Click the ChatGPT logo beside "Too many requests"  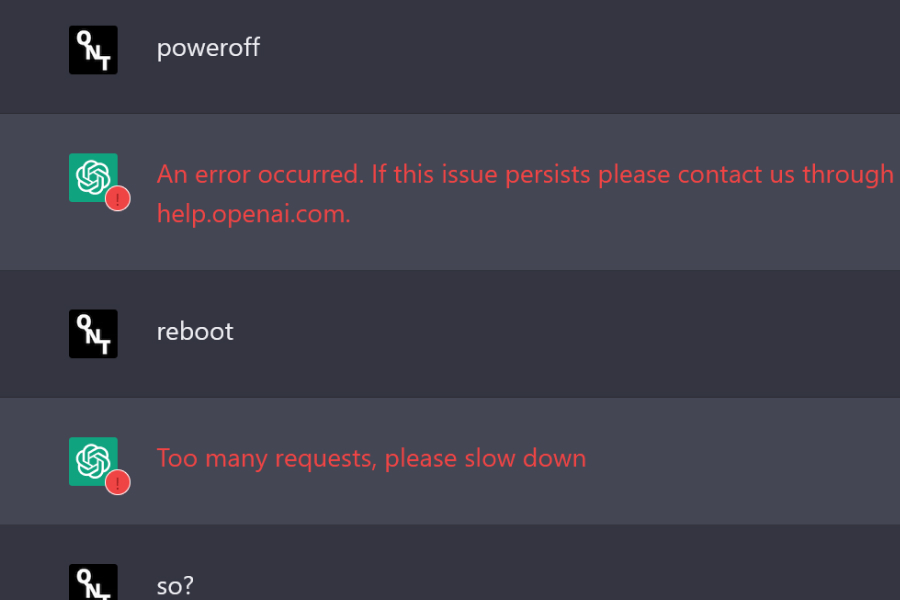[x=93, y=462]
